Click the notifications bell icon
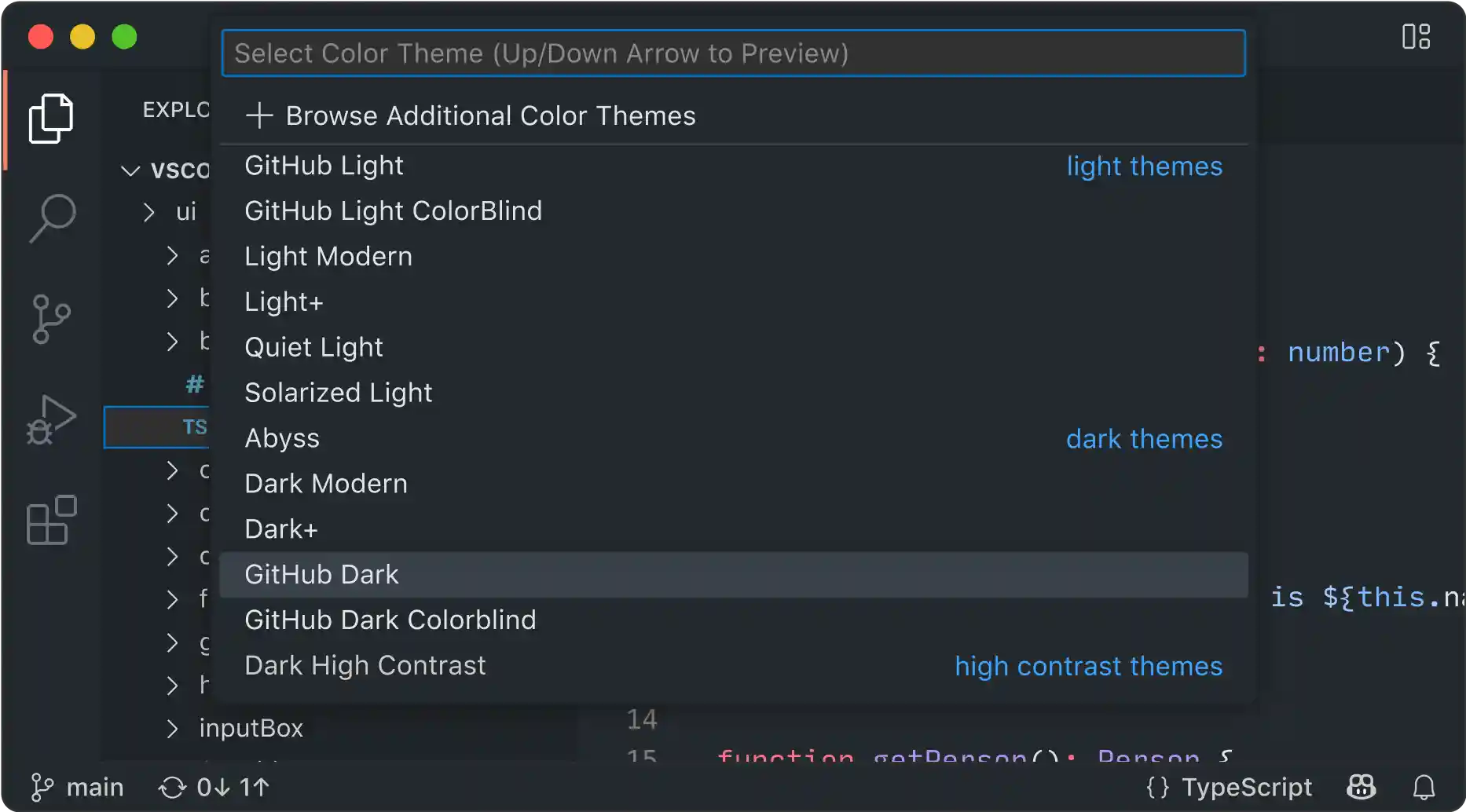The width and height of the screenshot is (1466, 812). [1424, 787]
